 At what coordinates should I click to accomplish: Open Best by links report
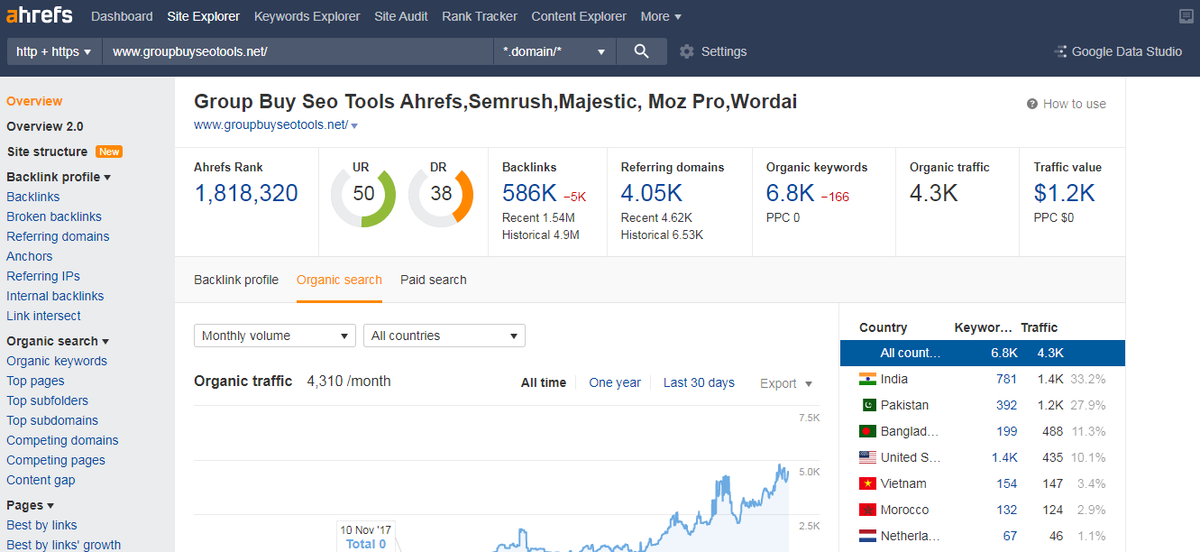tap(42, 525)
